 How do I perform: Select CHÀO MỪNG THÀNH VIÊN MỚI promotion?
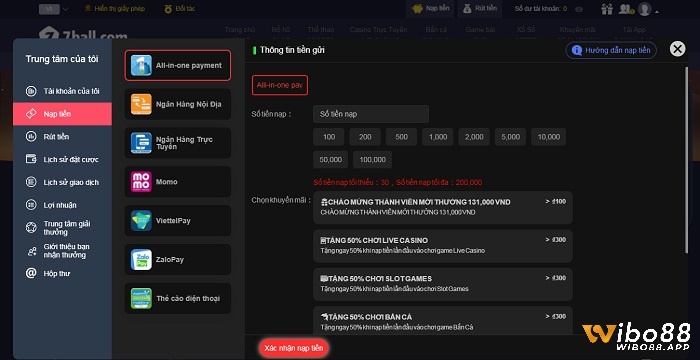click(443, 207)
